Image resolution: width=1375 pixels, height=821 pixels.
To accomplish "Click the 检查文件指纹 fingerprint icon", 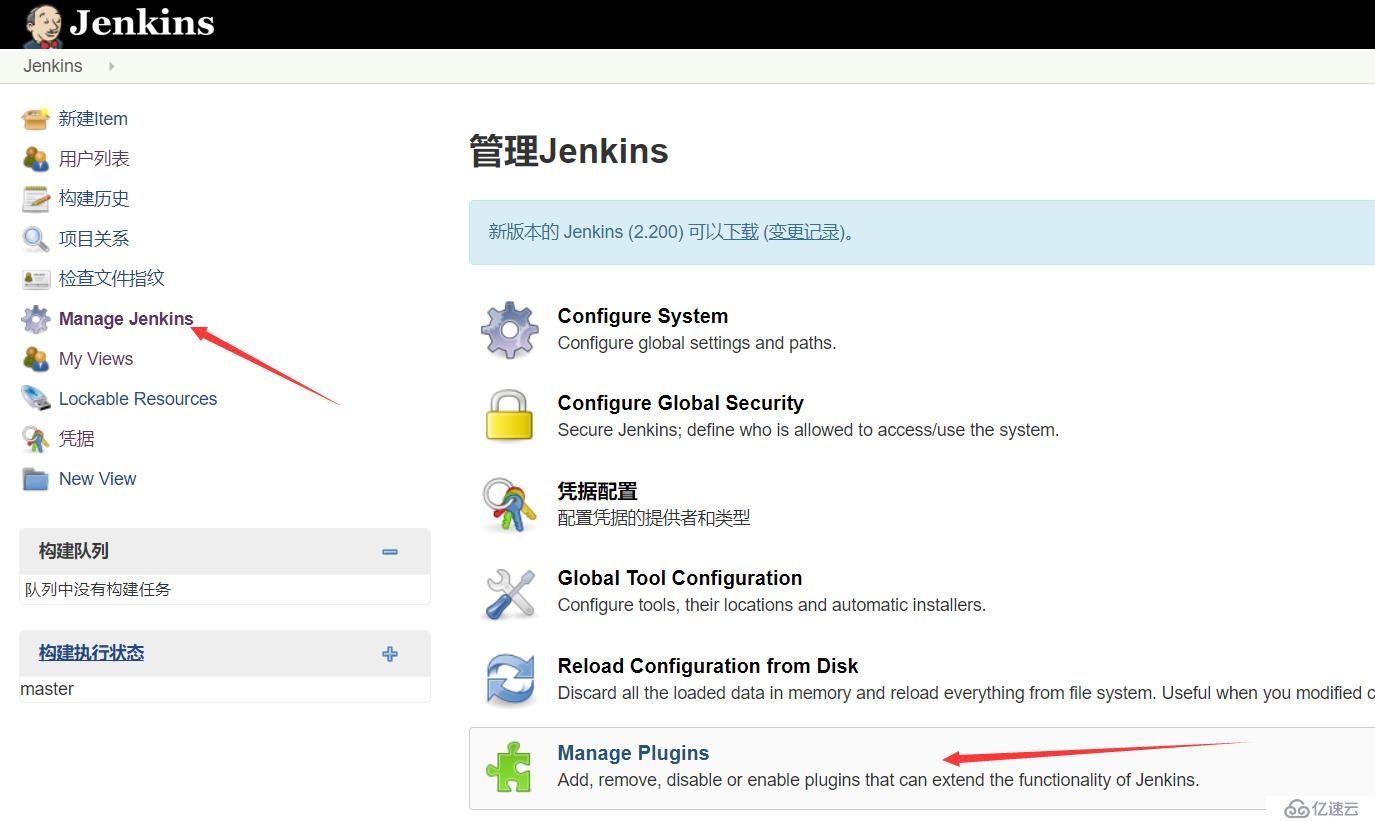I will pos(36,279).
